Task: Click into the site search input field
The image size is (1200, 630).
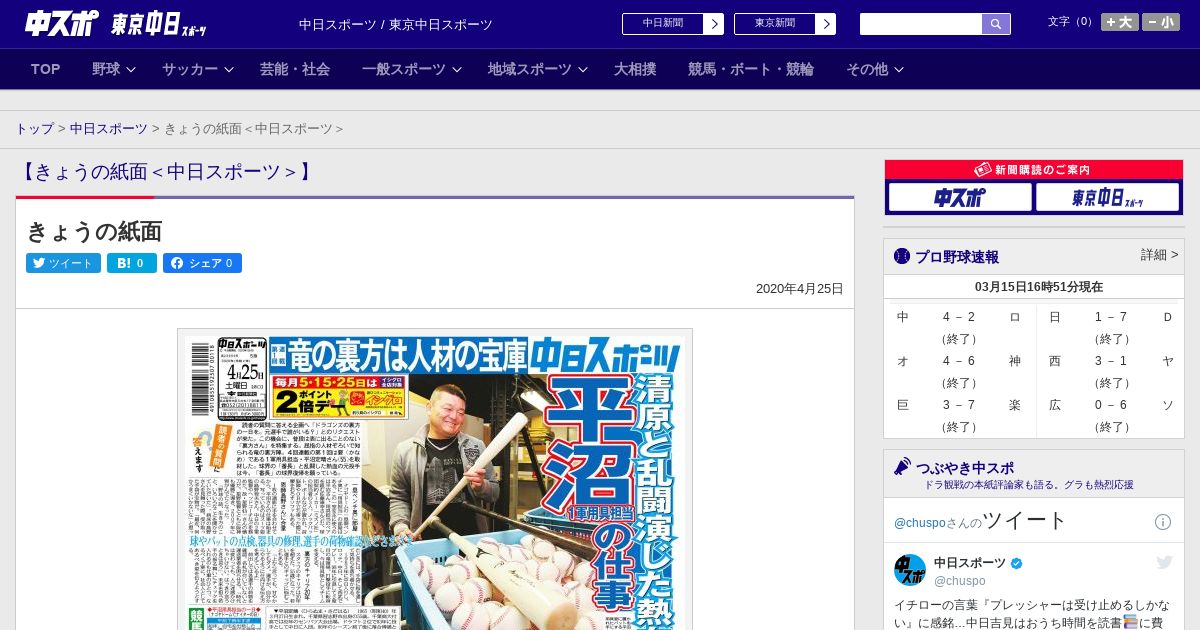Action: pos(921,24)
